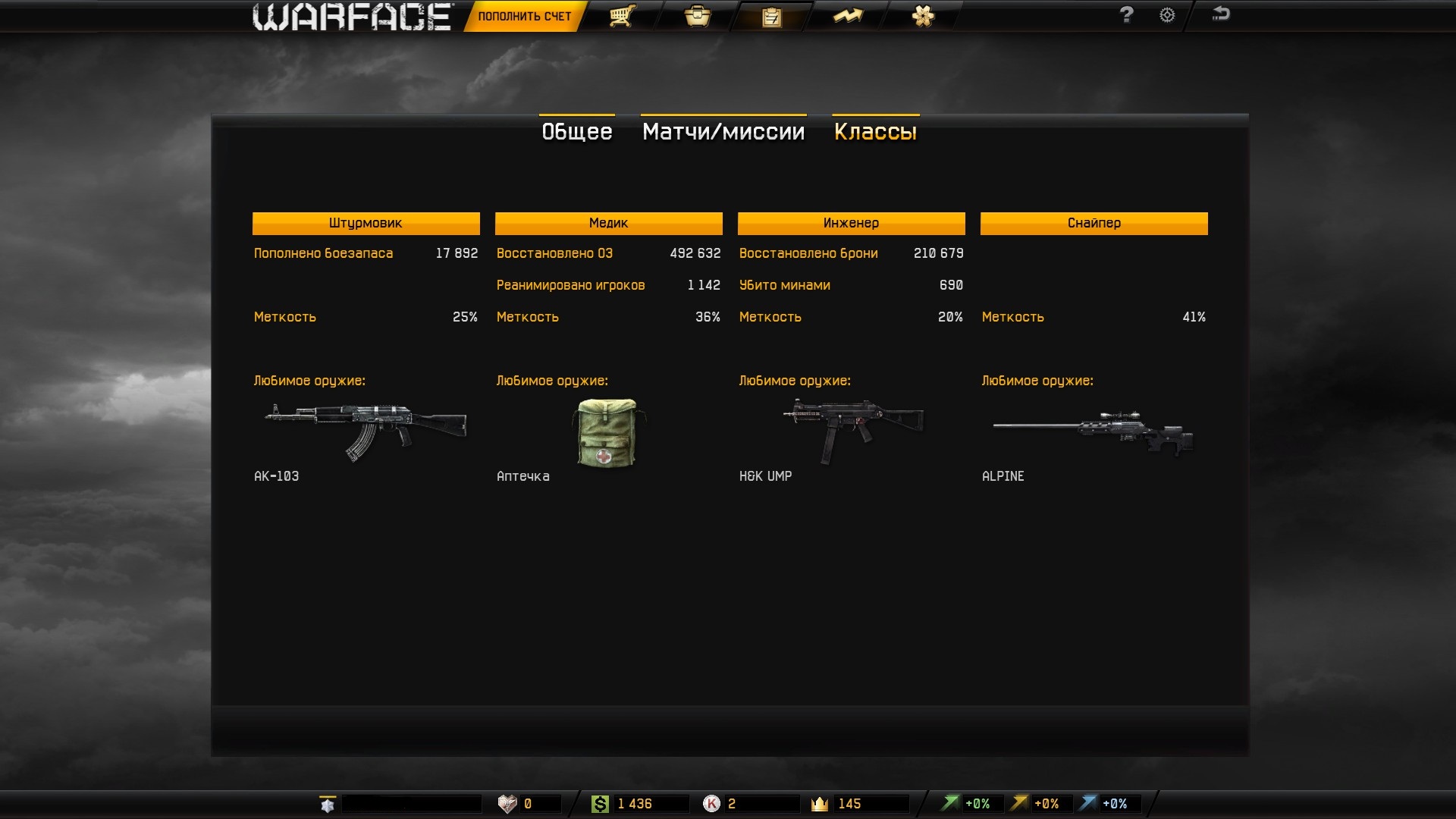Image resolution: width=1456 pixels, height=819 pixels.
Task: Click the Аптечка item name
Action: coord(522,476)
